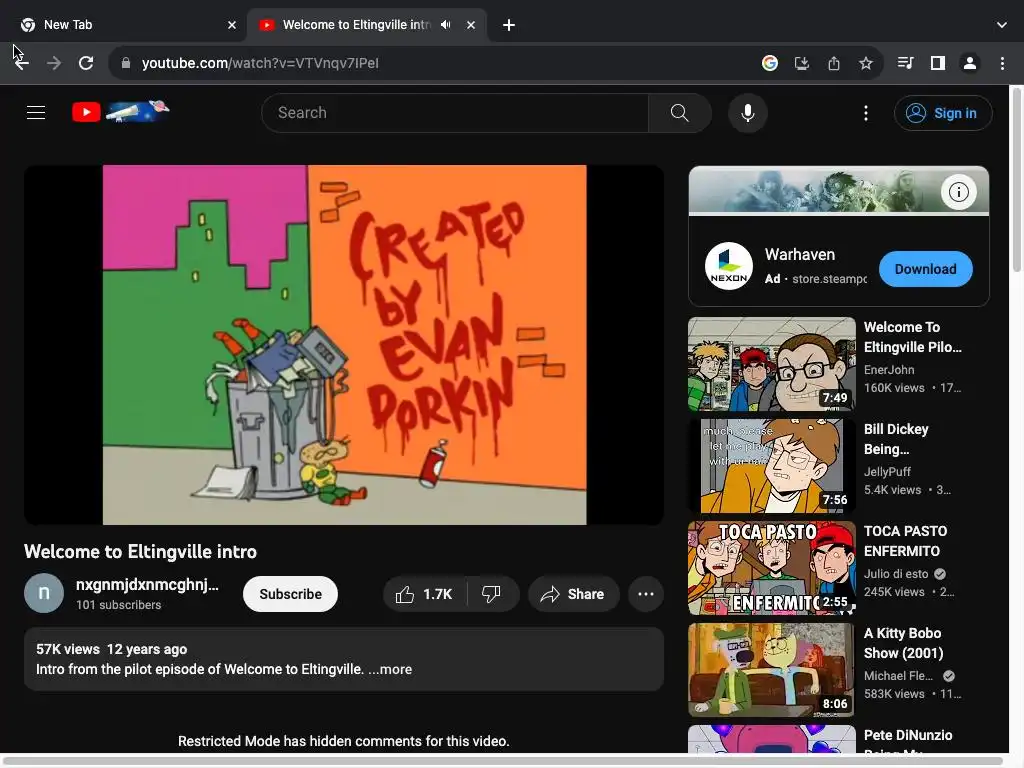This screenshot has height=768, width=1024.
Task: Open the Nexon logo on the ad
Action: 729,266
